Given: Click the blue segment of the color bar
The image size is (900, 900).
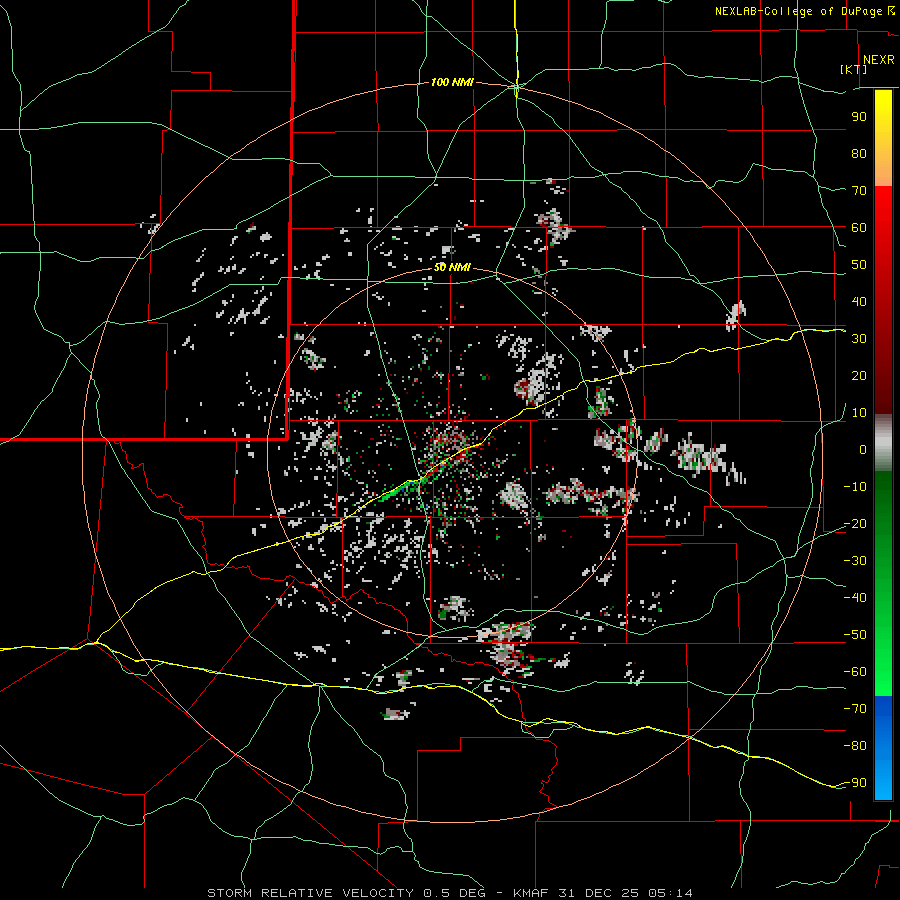Looking at the screenshot, I should (x=883, y=748).
